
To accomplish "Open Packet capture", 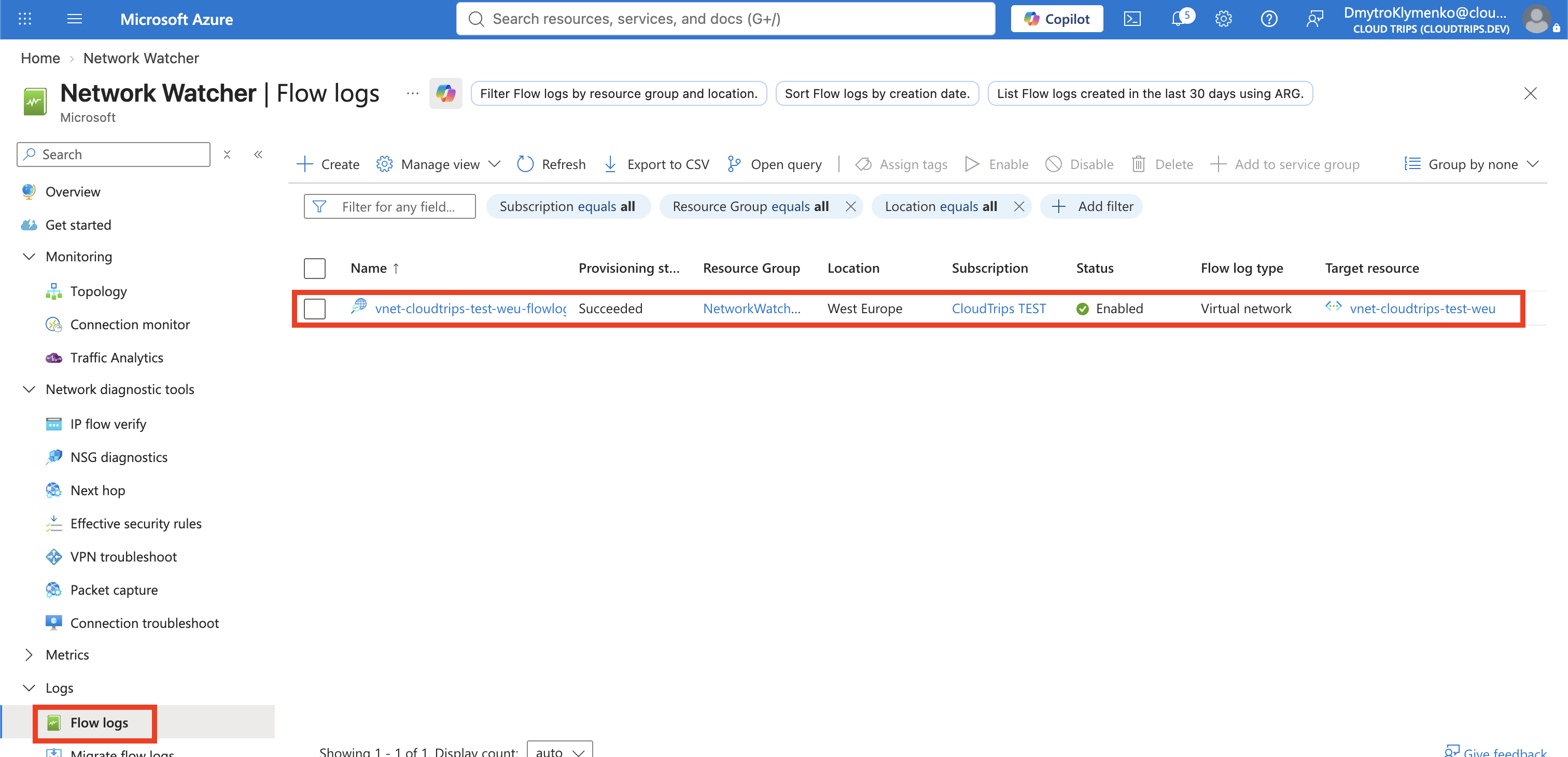I will pyautogui.click(x=114, y=590).
